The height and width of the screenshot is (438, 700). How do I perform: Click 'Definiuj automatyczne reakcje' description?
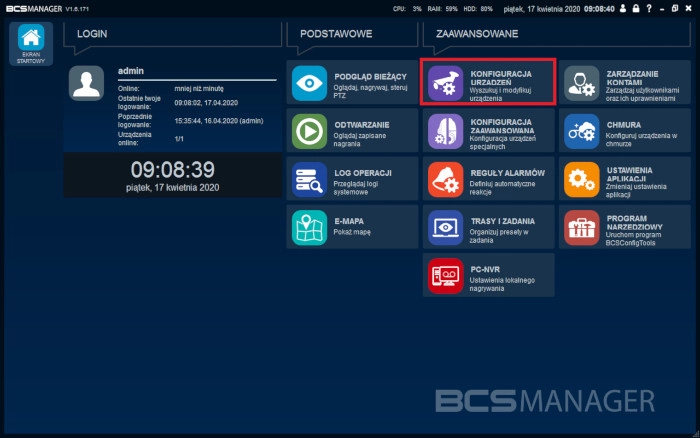pyautogui.click(x=502, y=188)
